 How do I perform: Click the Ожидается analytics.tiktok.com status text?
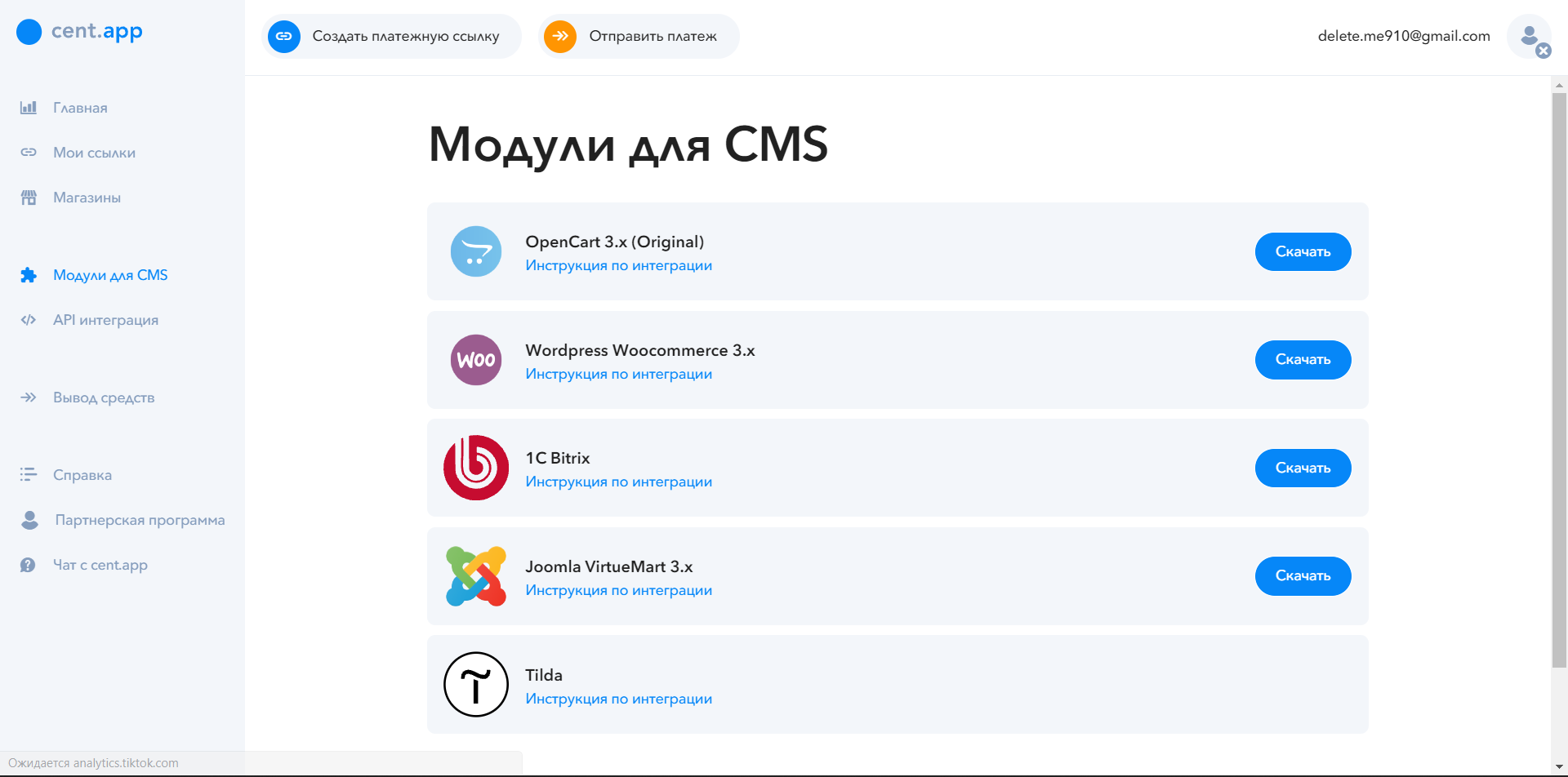(93, 763)
